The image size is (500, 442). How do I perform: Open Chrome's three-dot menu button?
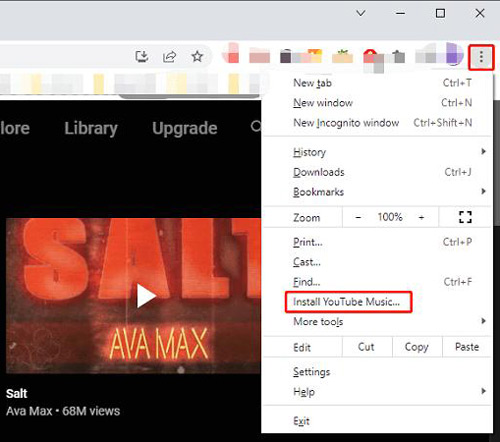click(x=481, y=57)
